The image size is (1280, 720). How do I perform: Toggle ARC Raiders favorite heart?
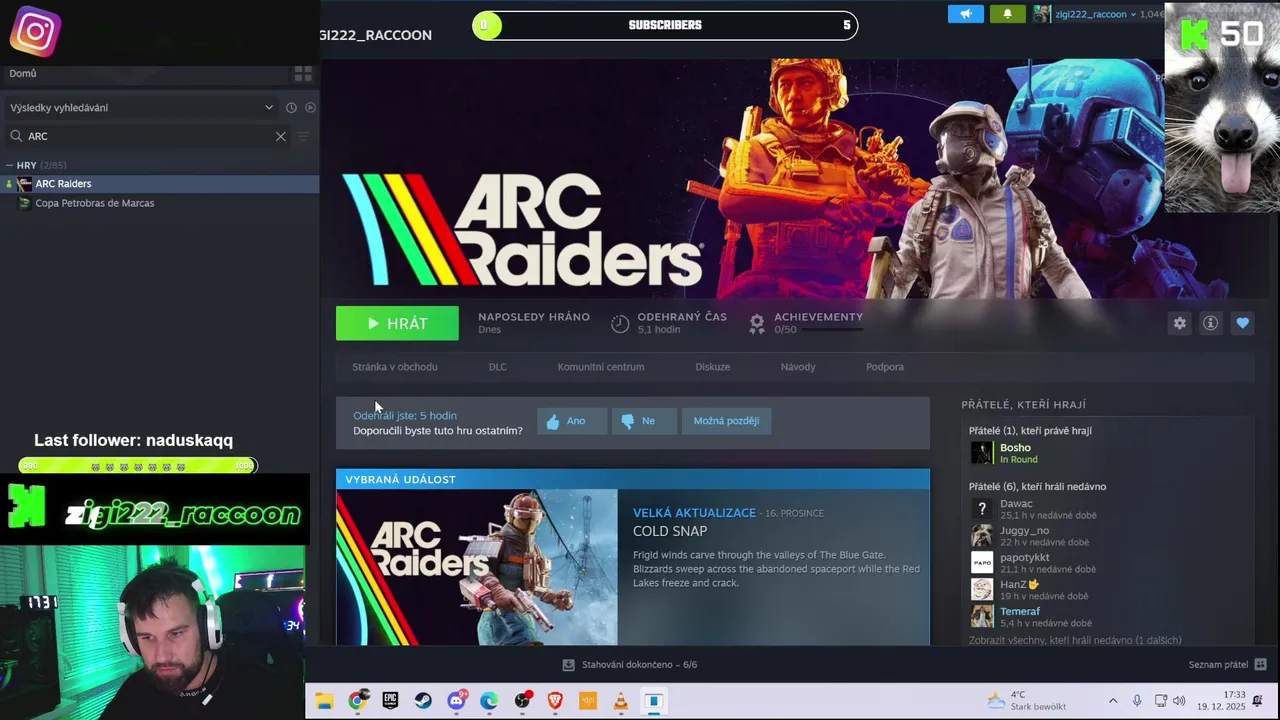coord(1242,323)
